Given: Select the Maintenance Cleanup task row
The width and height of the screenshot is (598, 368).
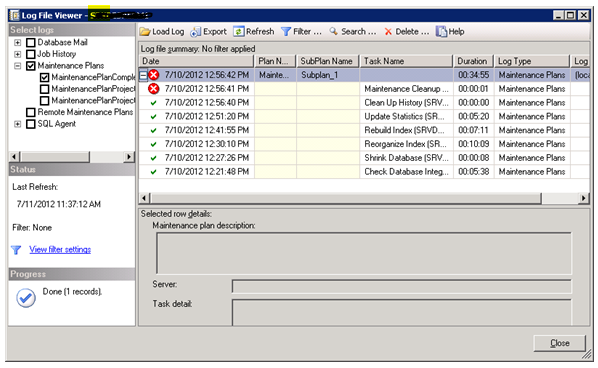Looking at the screenshot, I should tap(364, 89).
